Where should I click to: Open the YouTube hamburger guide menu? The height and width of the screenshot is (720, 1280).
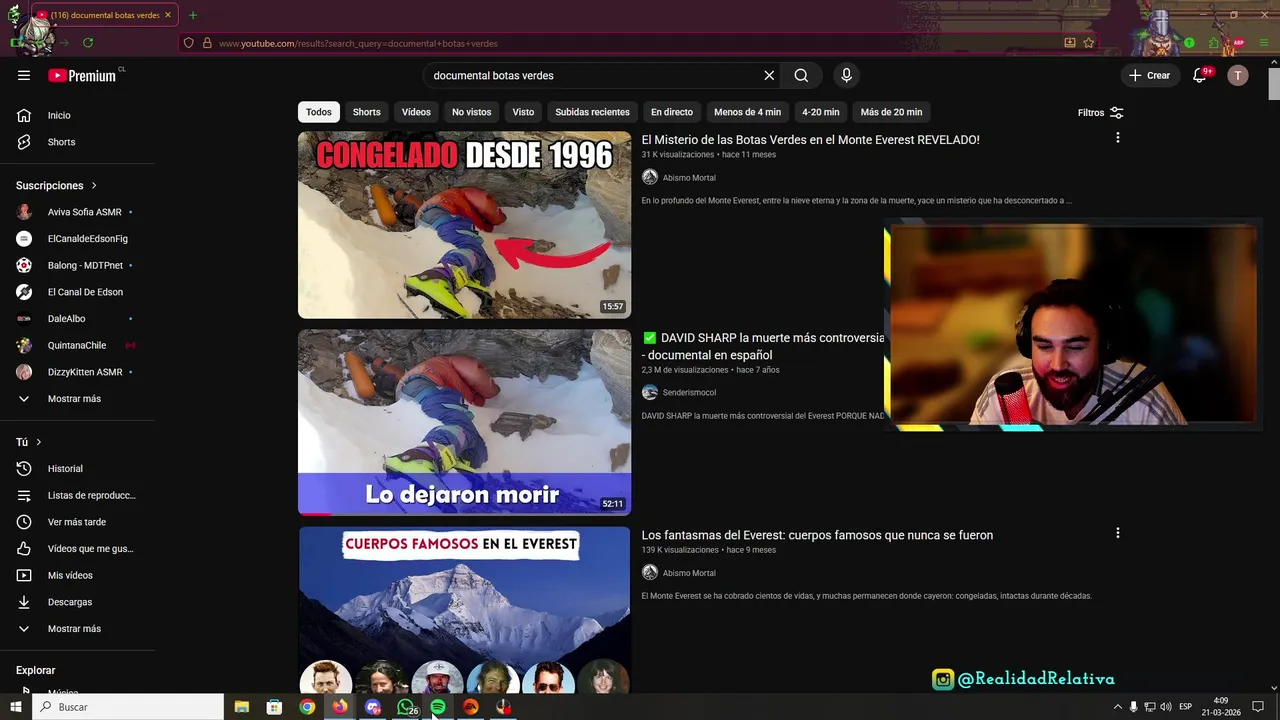pos(24,75)
